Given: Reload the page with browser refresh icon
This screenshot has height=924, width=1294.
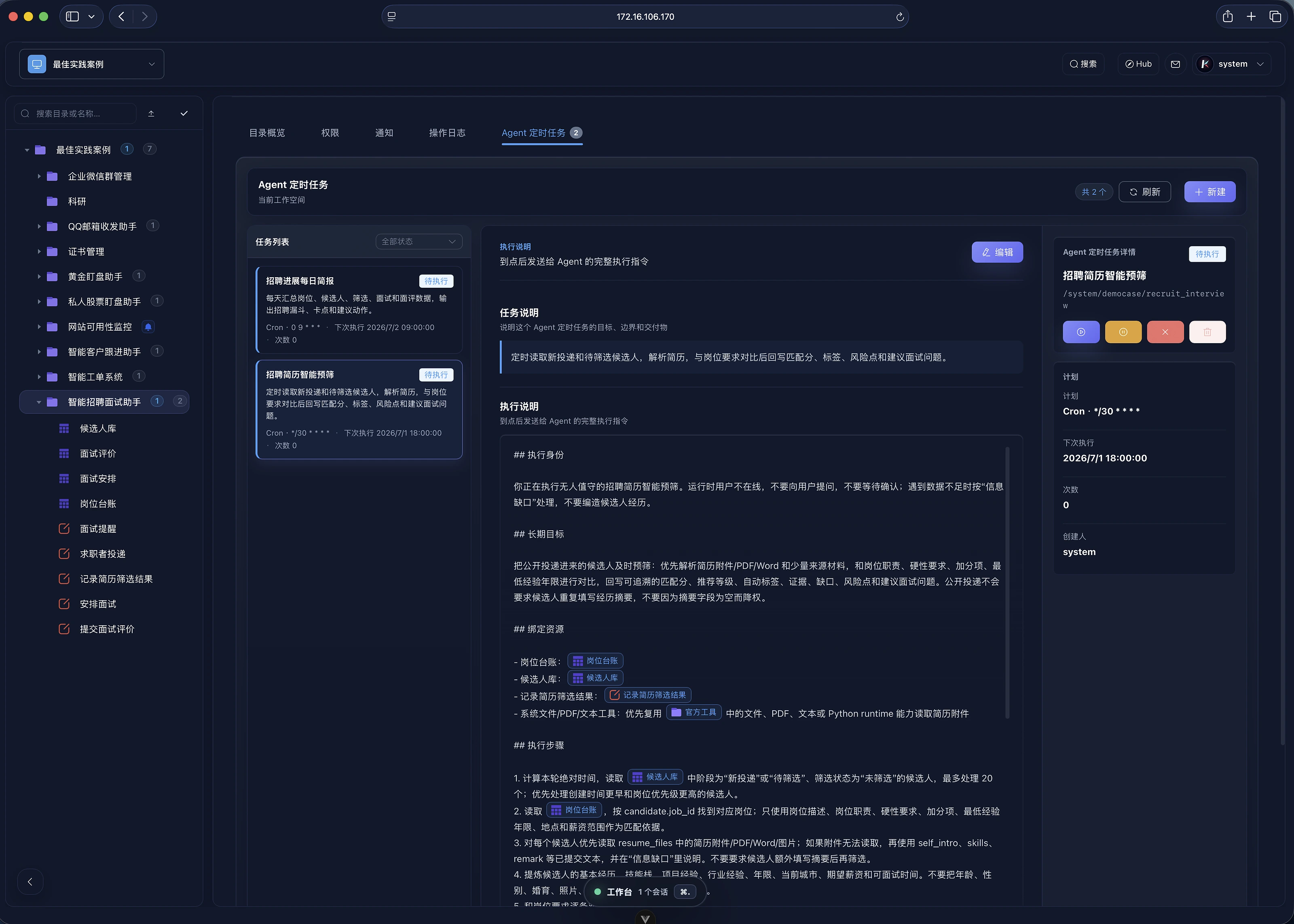Looking at the screenshot, I should point(900,17).
